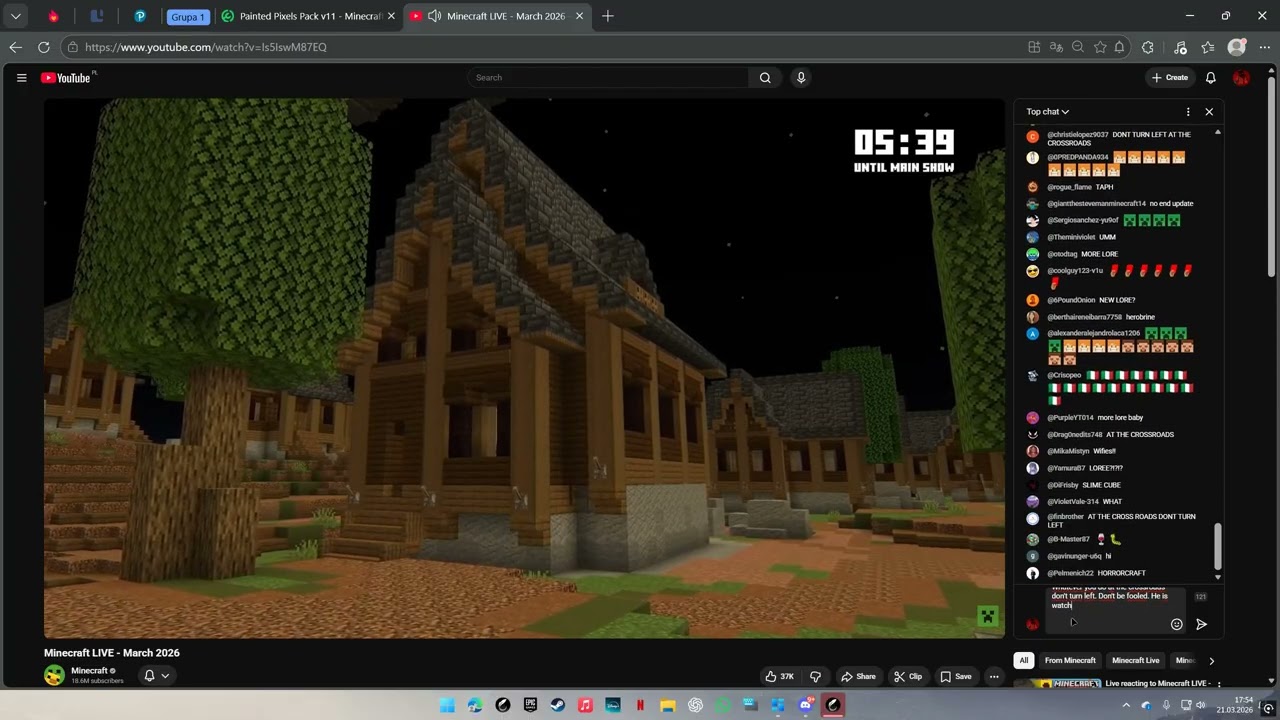The width and height of the screenshot is (1280, 720).
Task: Open File Explorer from taskbar
Action: tap(668, 705)
